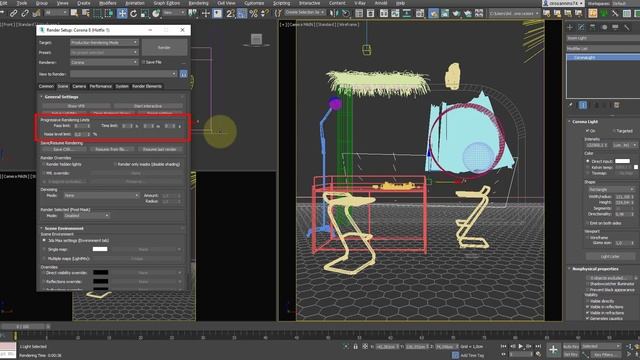The height and width of the screenshot is (360, 640).
Task: Toggle the Corona Light On checkbox
Action: [x=587, y=131]
